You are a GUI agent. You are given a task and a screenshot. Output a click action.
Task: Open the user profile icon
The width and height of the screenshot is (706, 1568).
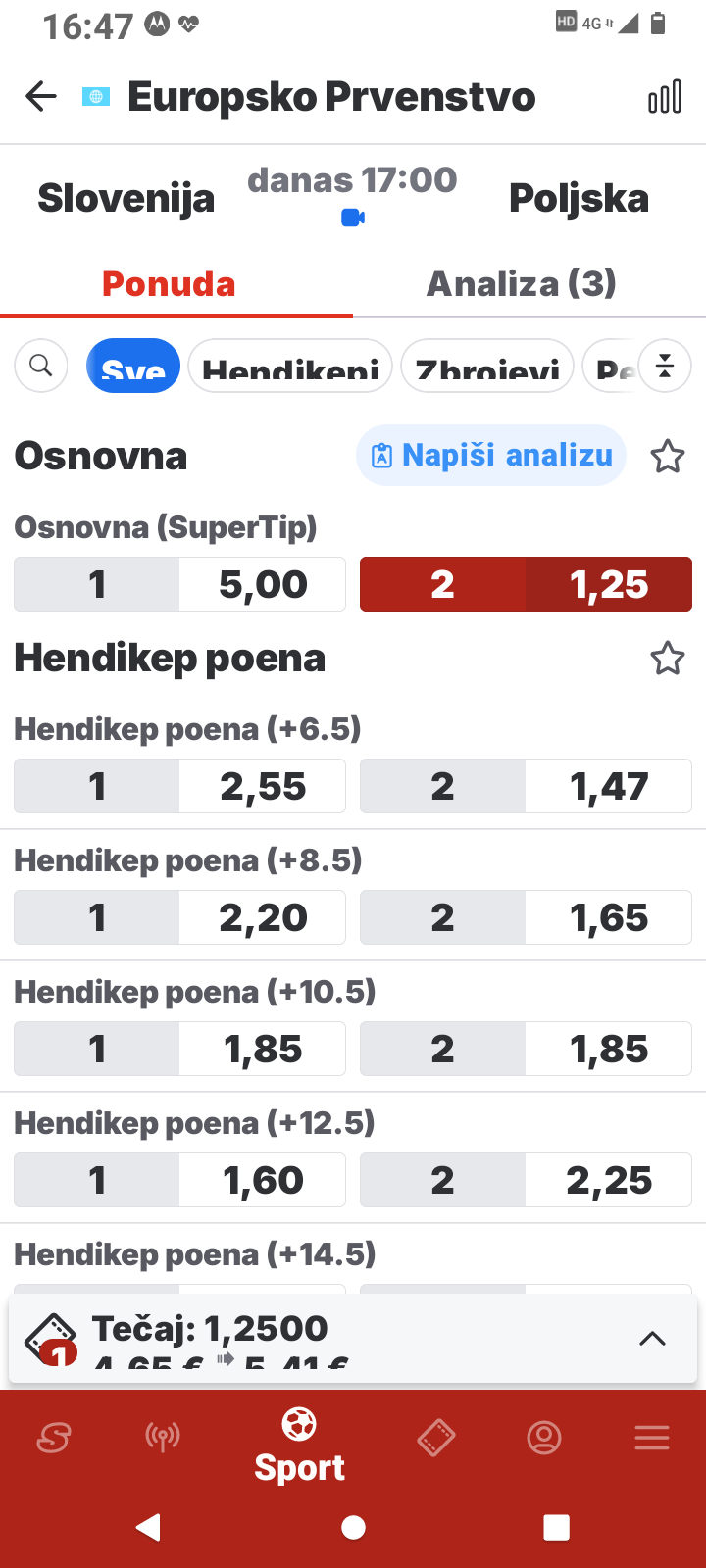pyautogui.click(x=544, y=1438)
